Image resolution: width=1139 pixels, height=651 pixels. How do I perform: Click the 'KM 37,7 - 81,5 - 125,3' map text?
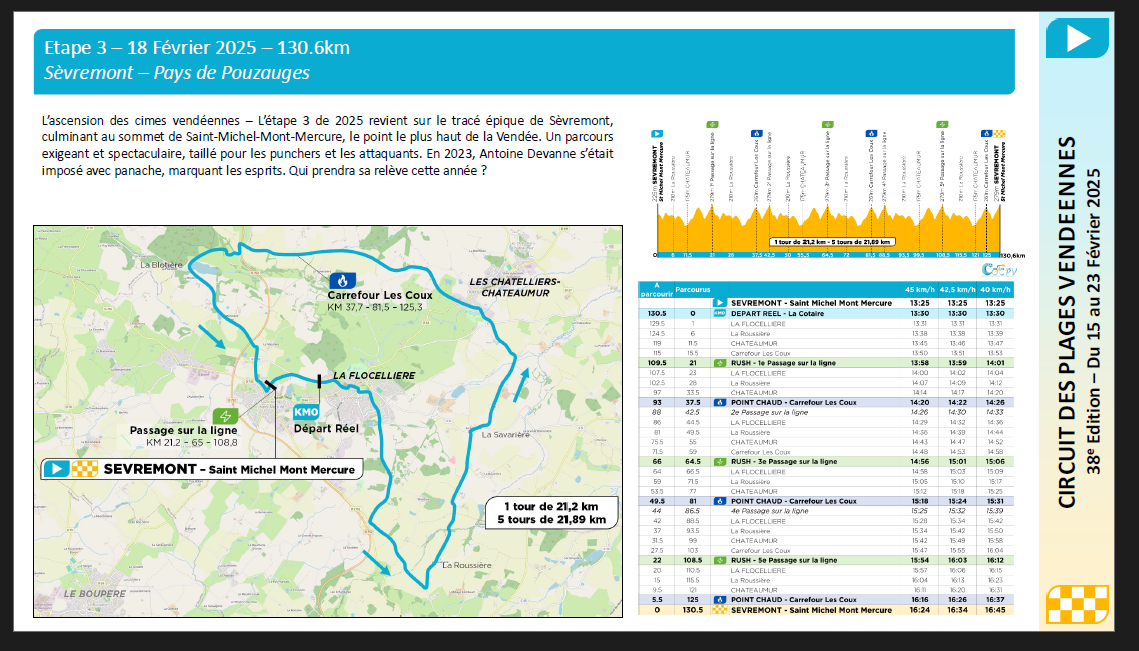375,307
